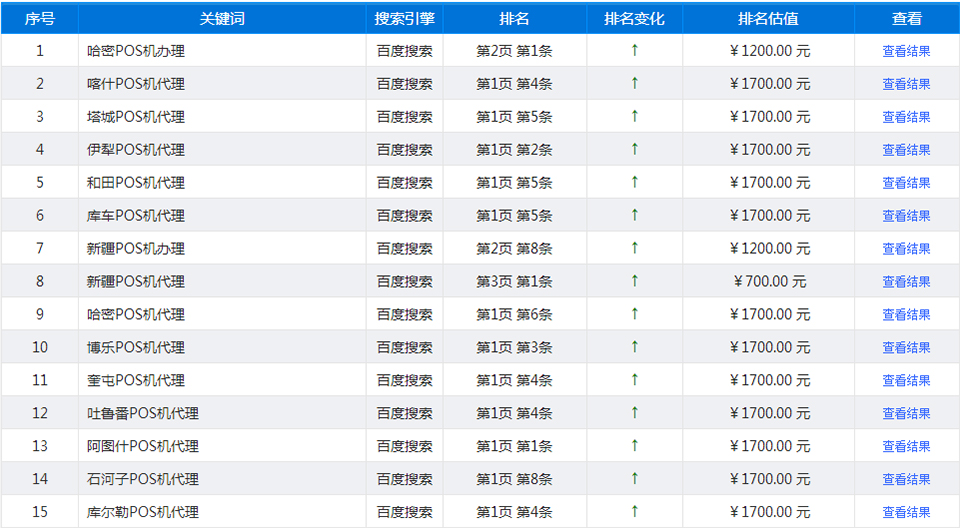Viewport: 960px width, 528px height.
Task: Click rank cell 第1页 第6条
Action: (514, 314)
